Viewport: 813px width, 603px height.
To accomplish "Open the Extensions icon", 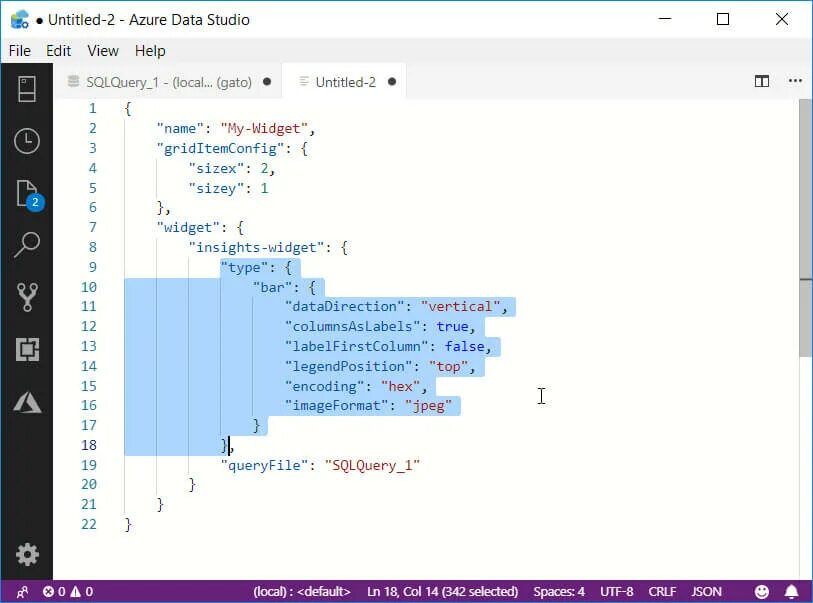I will coord(27,349).
